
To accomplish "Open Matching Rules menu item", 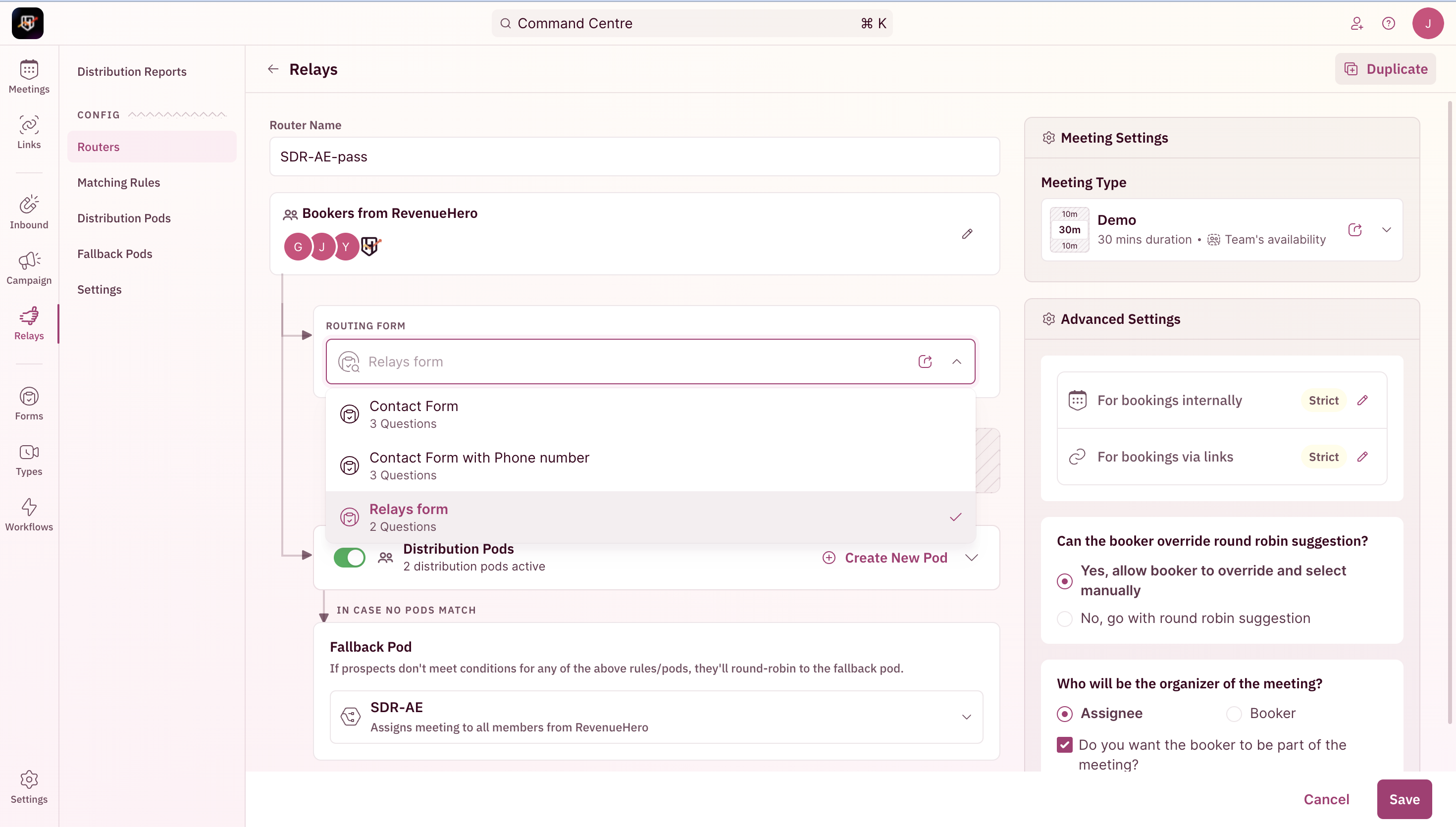I will click(119, 182).
